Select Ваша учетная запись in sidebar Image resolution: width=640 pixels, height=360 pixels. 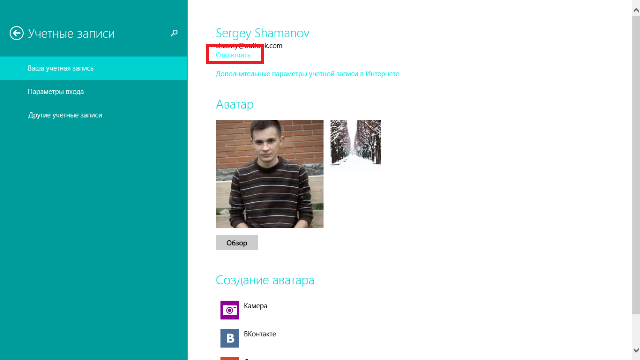click(93, 68)
